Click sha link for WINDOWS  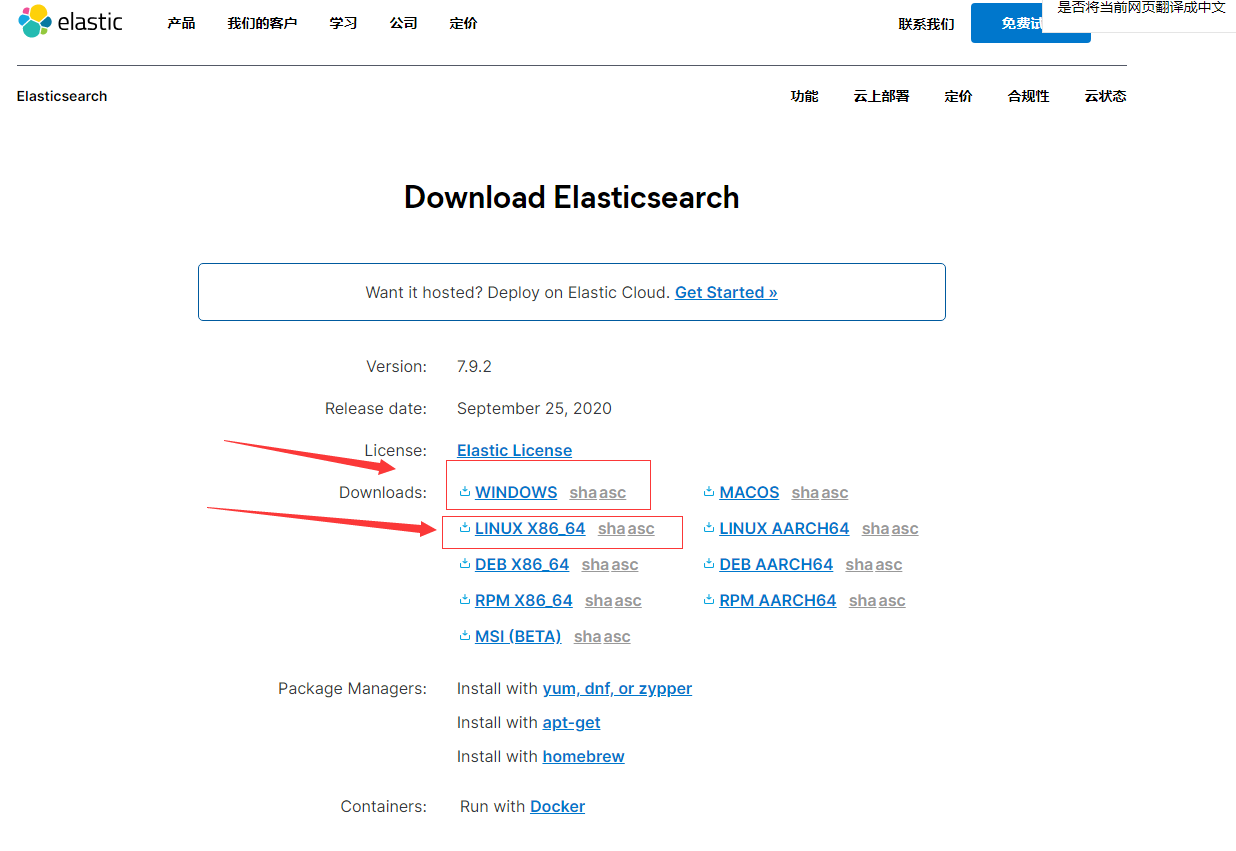pyautogui.click(x=583, y=492)
